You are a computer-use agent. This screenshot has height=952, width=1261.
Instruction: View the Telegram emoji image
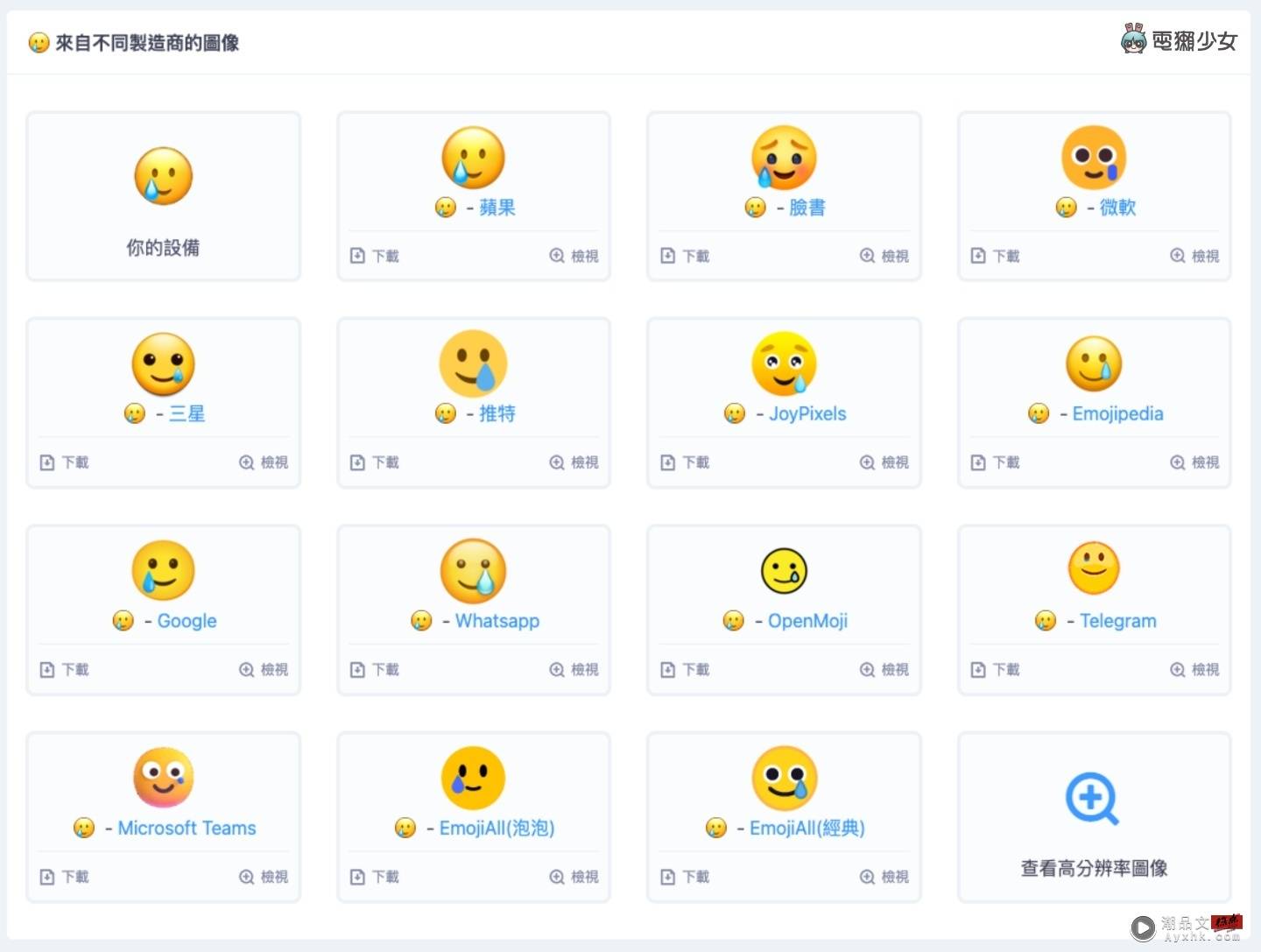point(1194,670)
